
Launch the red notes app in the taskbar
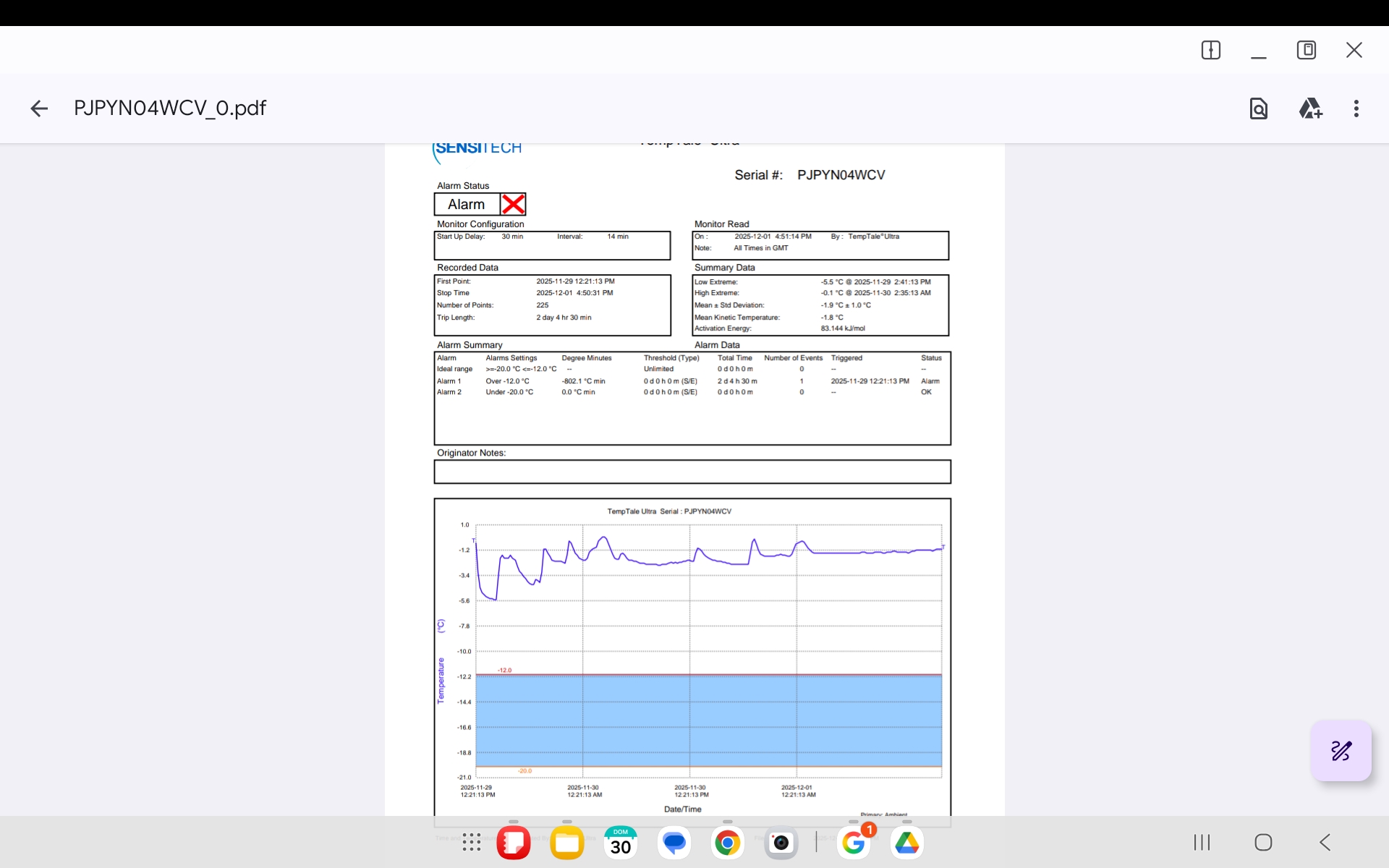(514, 843)
